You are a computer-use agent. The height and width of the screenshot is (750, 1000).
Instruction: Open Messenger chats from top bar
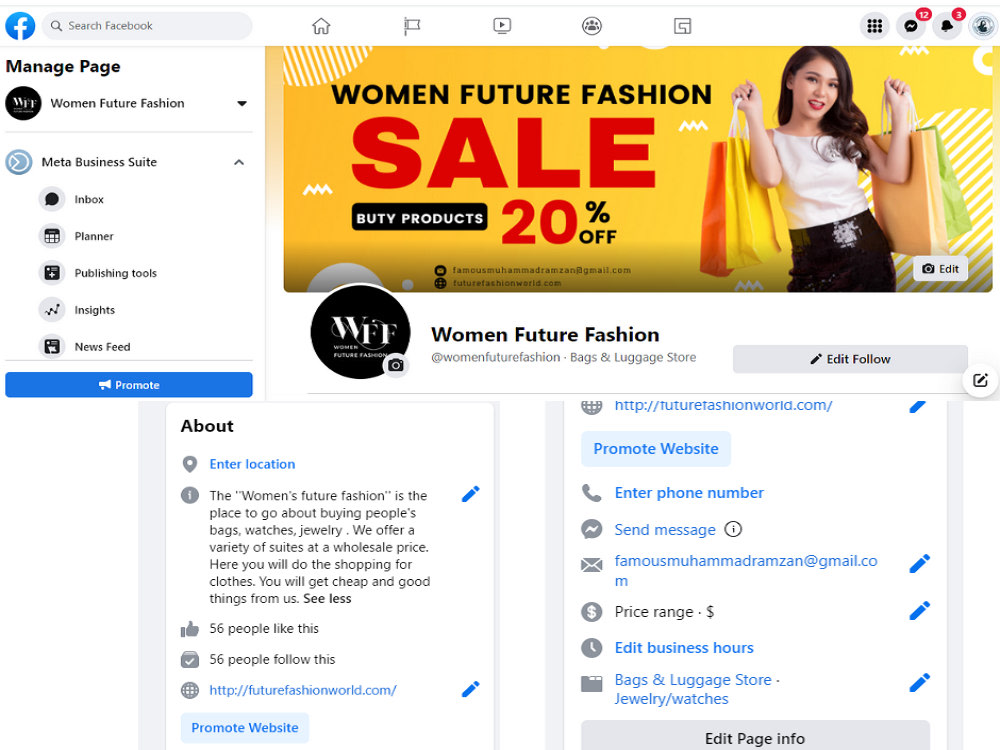(x=910, y=25)
